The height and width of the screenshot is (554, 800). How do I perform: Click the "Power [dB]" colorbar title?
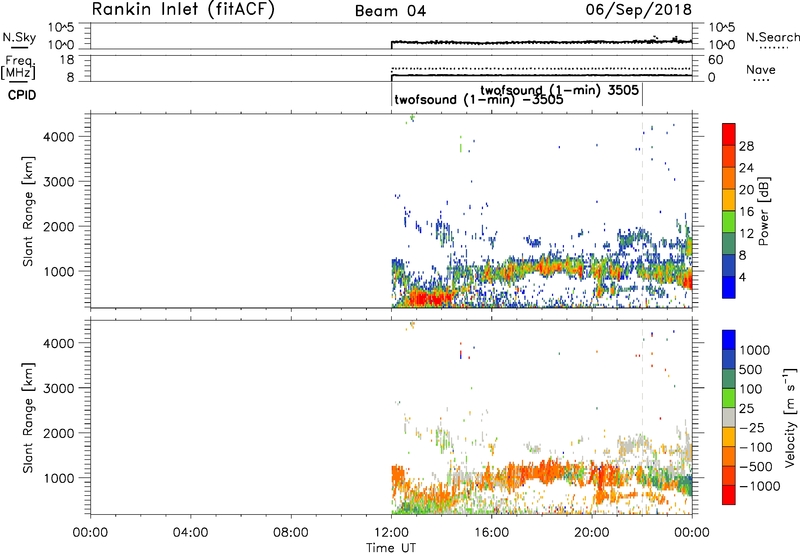coord(764,211)
